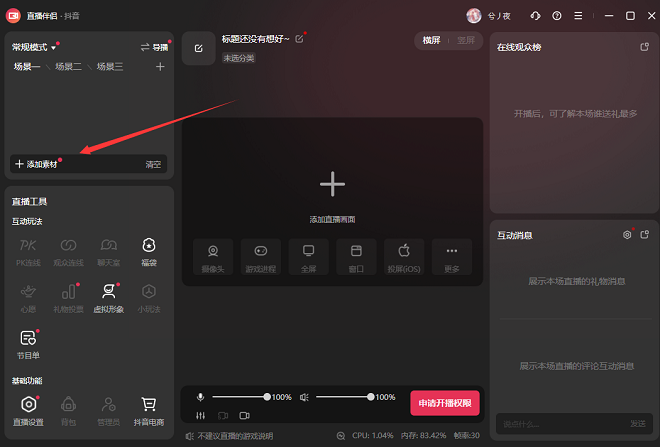The height and width of the screenshot is (447, 660).
Task: Select the 场景一 scene tab
Action: pyautogui.click(x=27, y=67)
